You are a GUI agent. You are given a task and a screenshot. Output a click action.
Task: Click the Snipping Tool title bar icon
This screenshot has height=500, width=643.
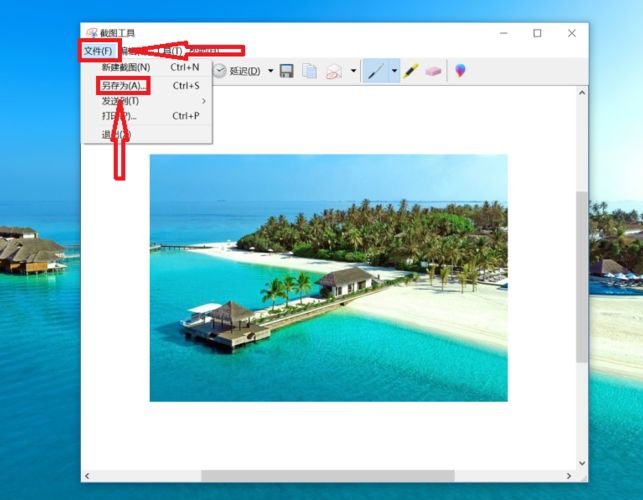(92, 33)
